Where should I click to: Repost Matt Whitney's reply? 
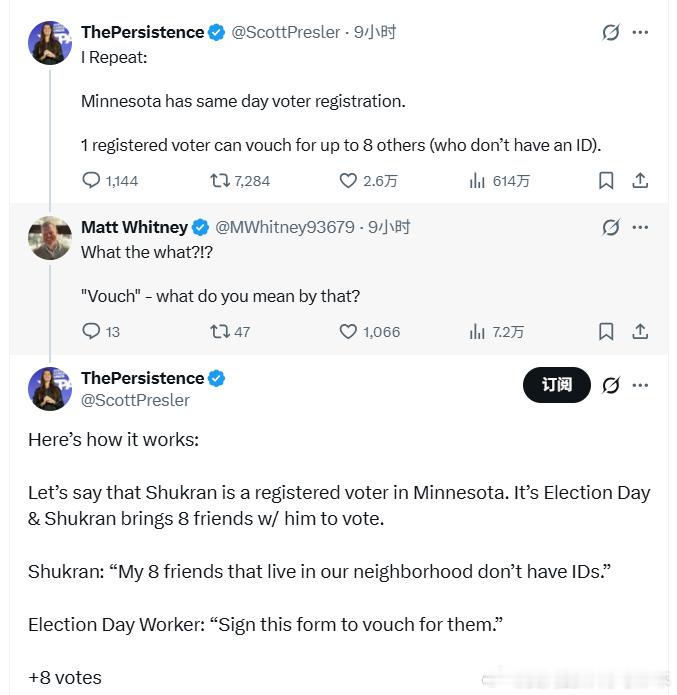pos(220,332)
